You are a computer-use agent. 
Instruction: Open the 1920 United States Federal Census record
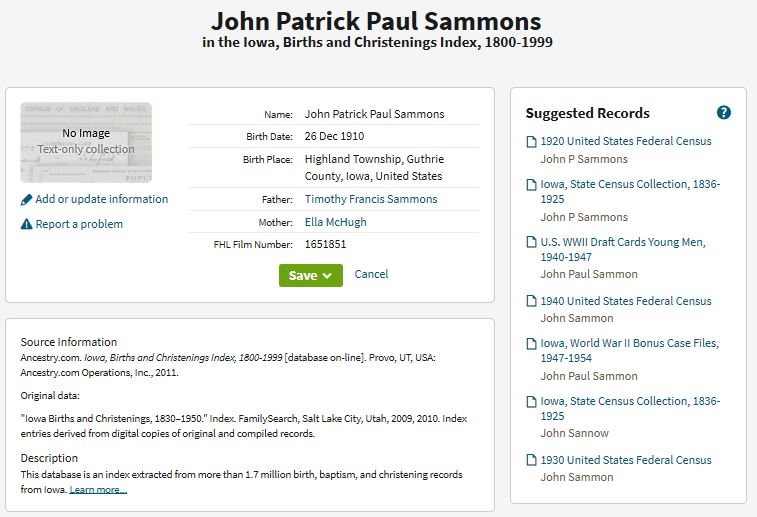(x=626, y=141)
